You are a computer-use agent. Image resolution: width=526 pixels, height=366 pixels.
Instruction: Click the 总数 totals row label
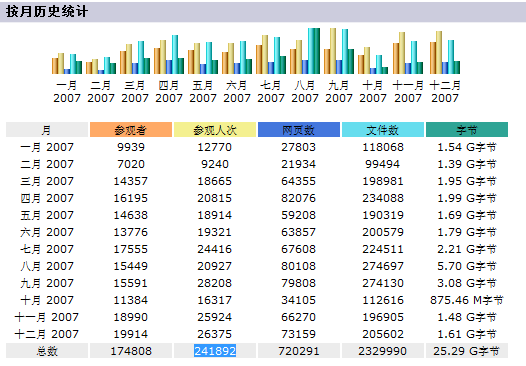point(47,351)
